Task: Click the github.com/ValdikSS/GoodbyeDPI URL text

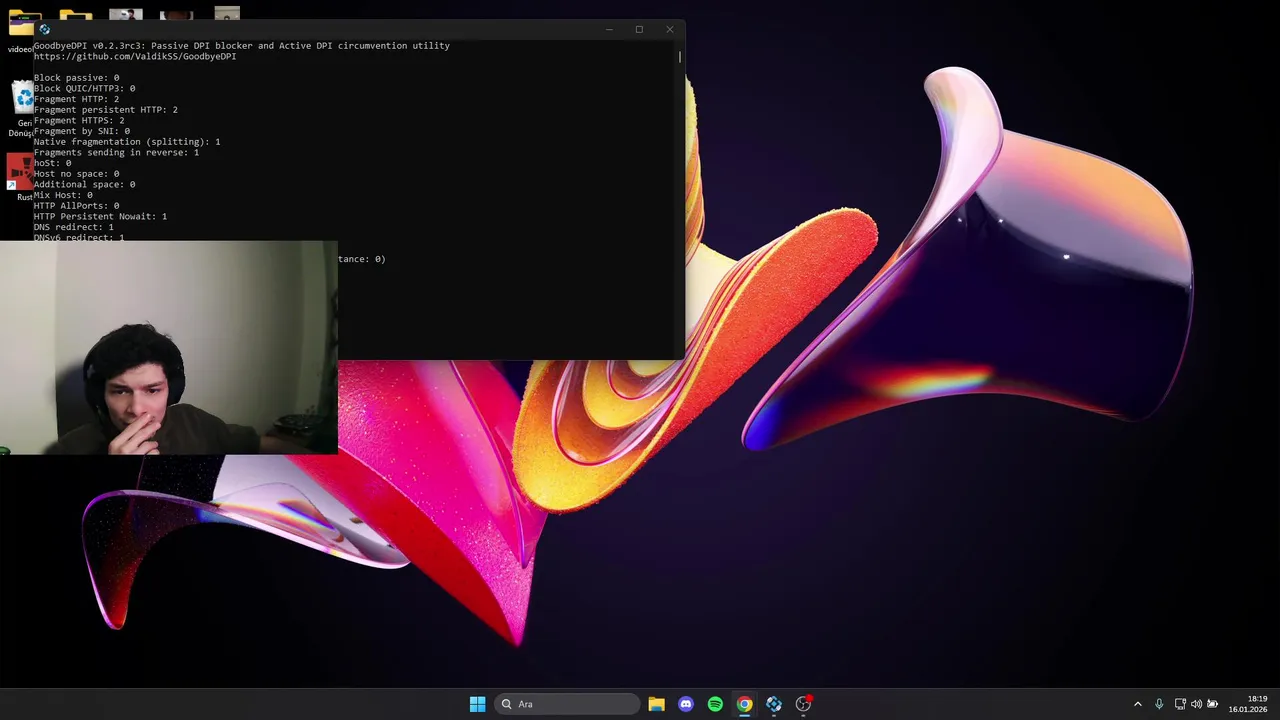Action: (x=135, y=57)
